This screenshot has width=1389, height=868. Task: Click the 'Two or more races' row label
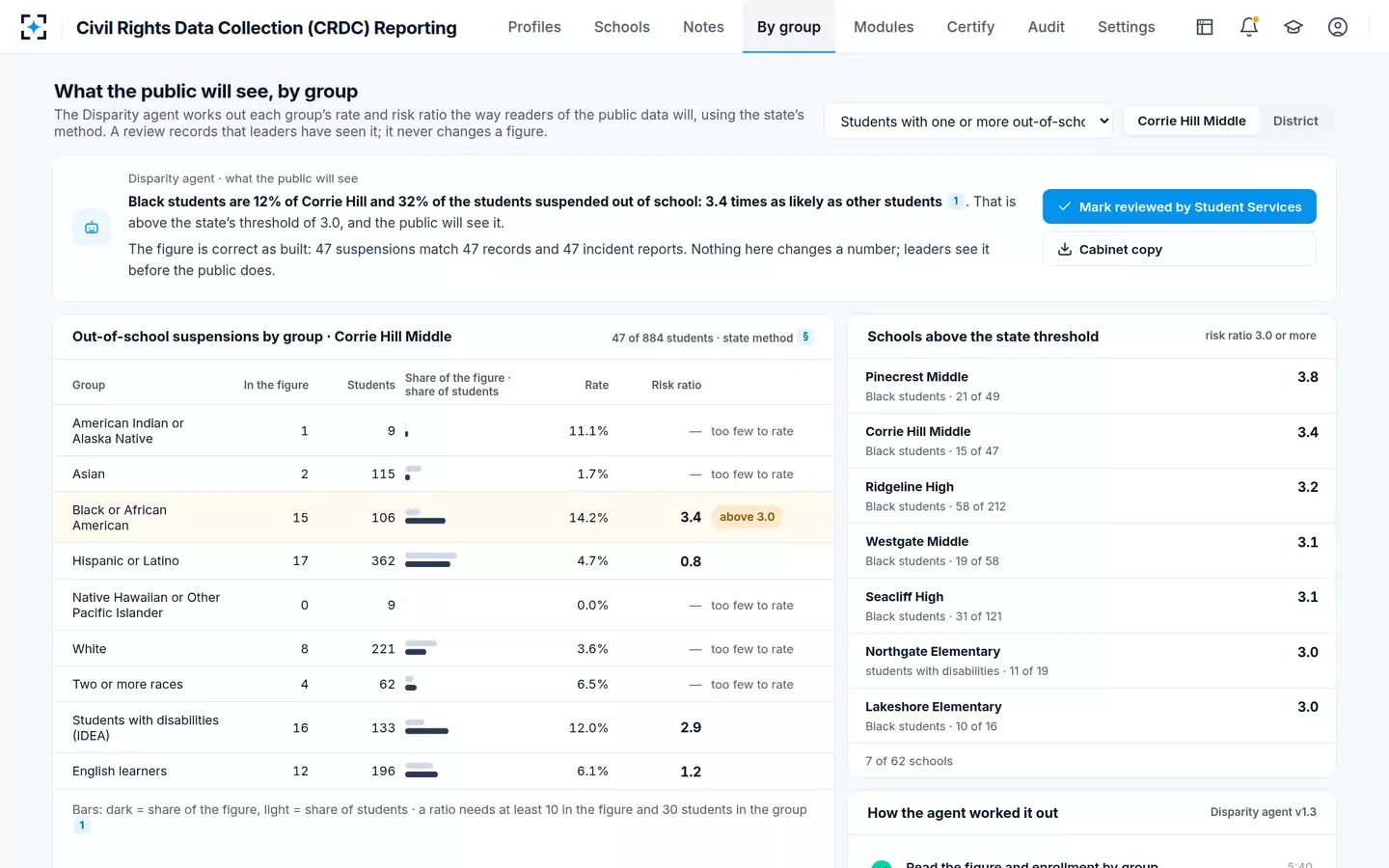tap(127, 684)
